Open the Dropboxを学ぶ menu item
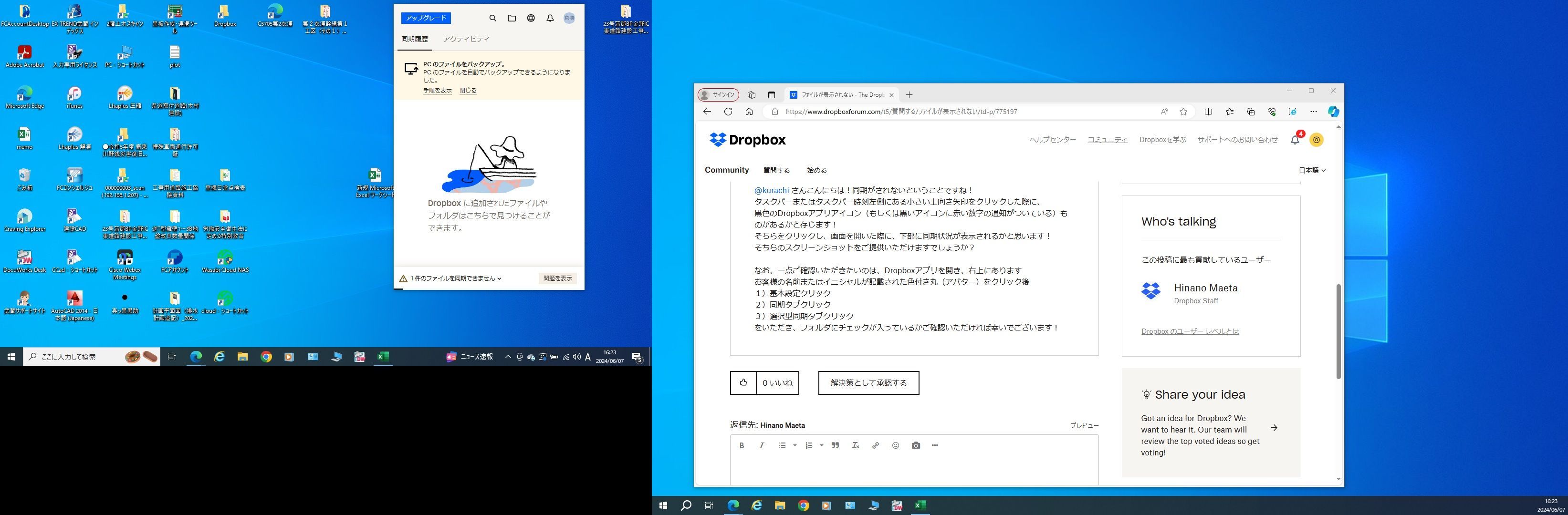 coord(1162,140)
